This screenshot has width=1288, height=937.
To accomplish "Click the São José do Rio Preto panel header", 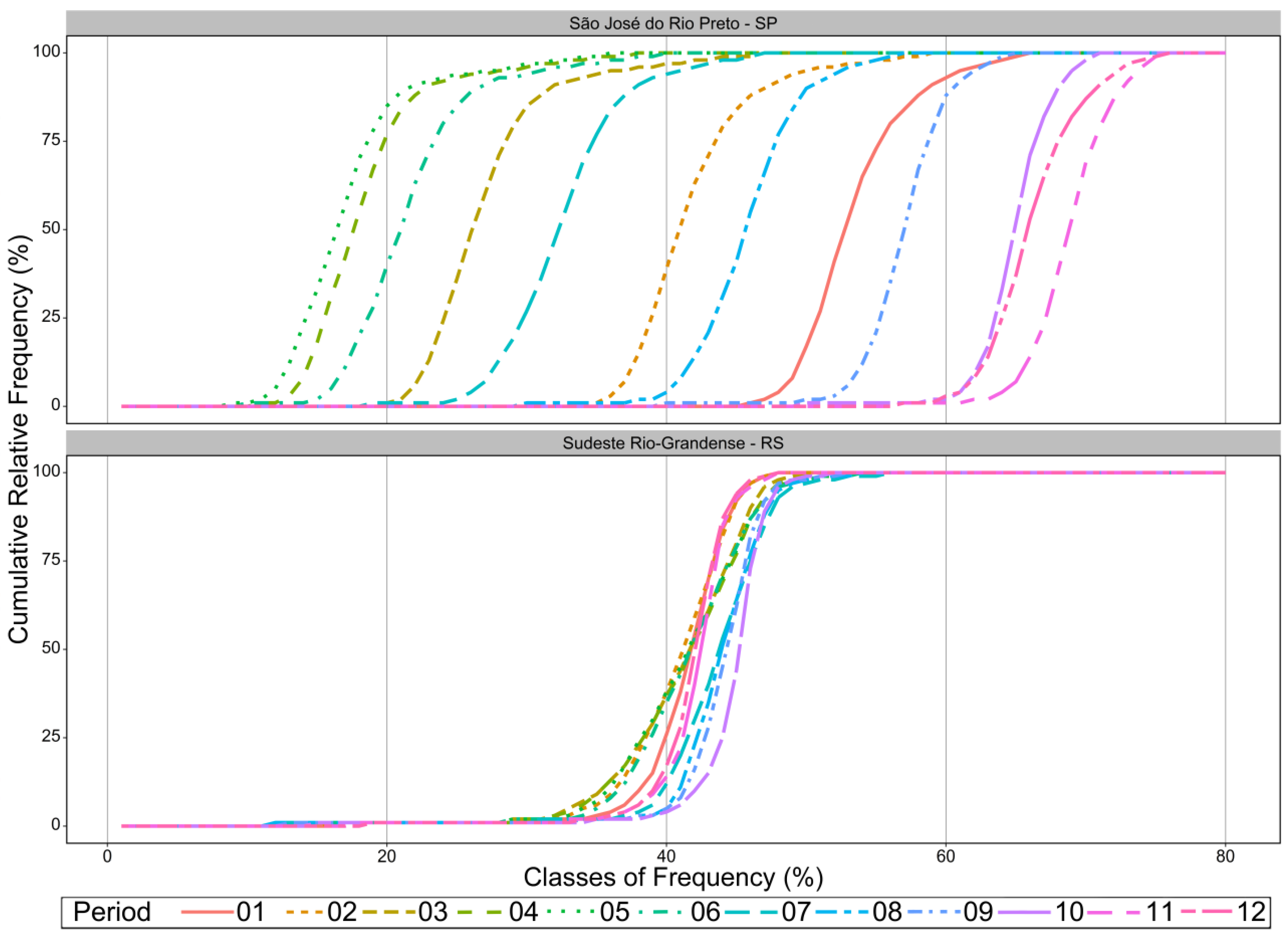I will [x=673, y=23].
